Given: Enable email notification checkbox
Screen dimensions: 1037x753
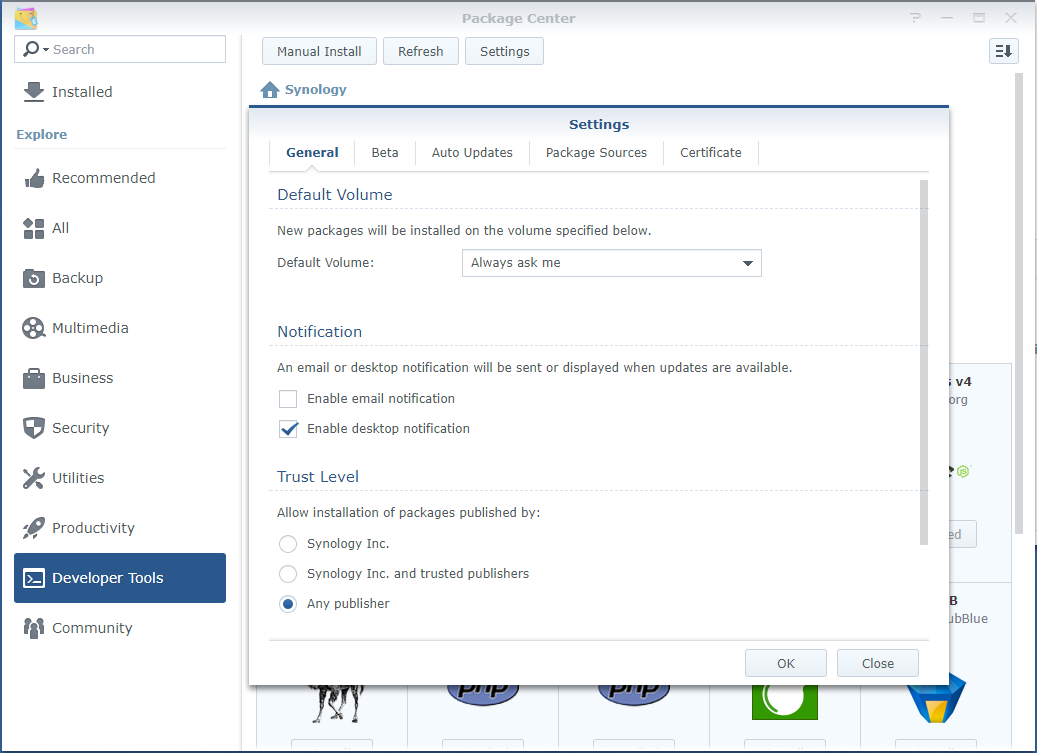Looking at the screenshot, I should (x=288, y=399).
